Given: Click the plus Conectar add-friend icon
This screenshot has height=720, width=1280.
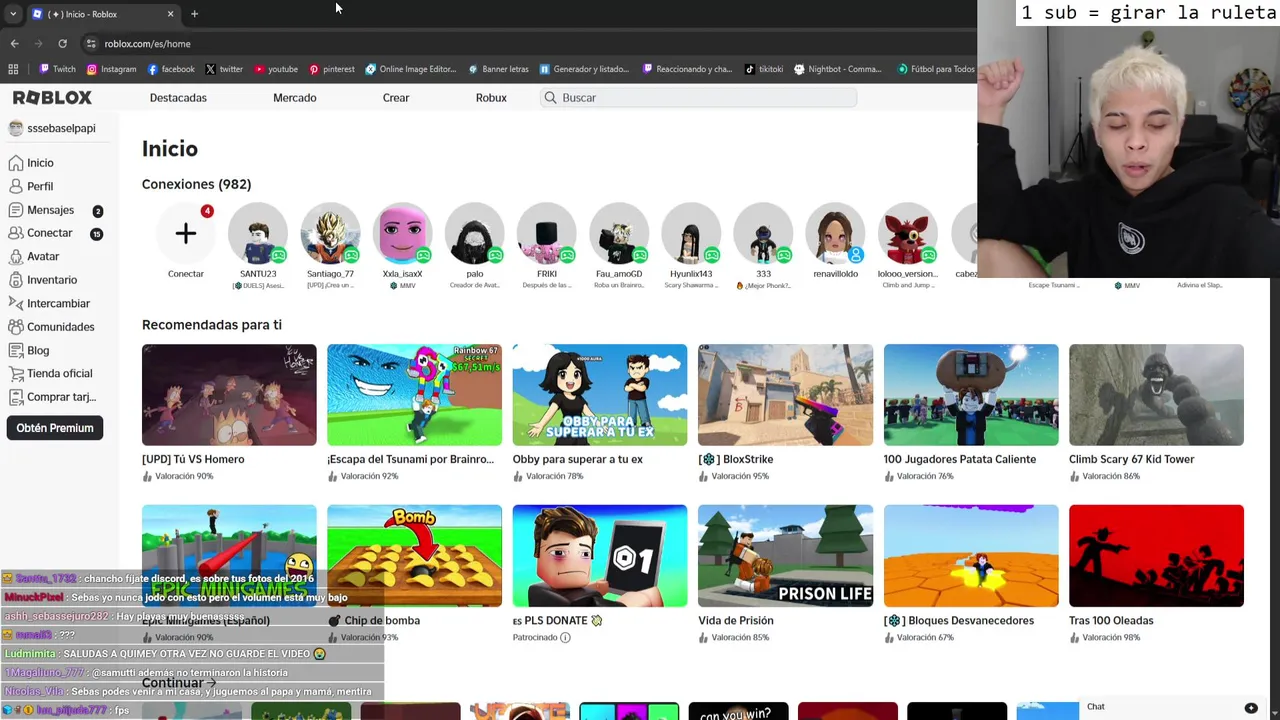Looking at the screenshot, I should coord(185,234).
